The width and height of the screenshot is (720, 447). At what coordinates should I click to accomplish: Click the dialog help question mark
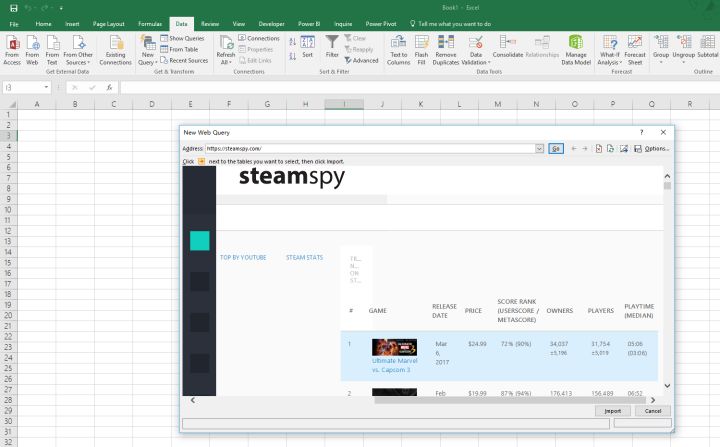coord(641,132)
